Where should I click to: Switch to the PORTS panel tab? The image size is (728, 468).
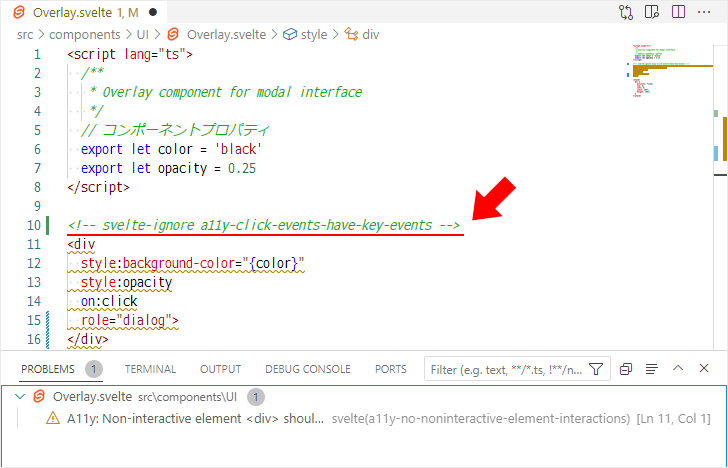click(x=390, y=370)
